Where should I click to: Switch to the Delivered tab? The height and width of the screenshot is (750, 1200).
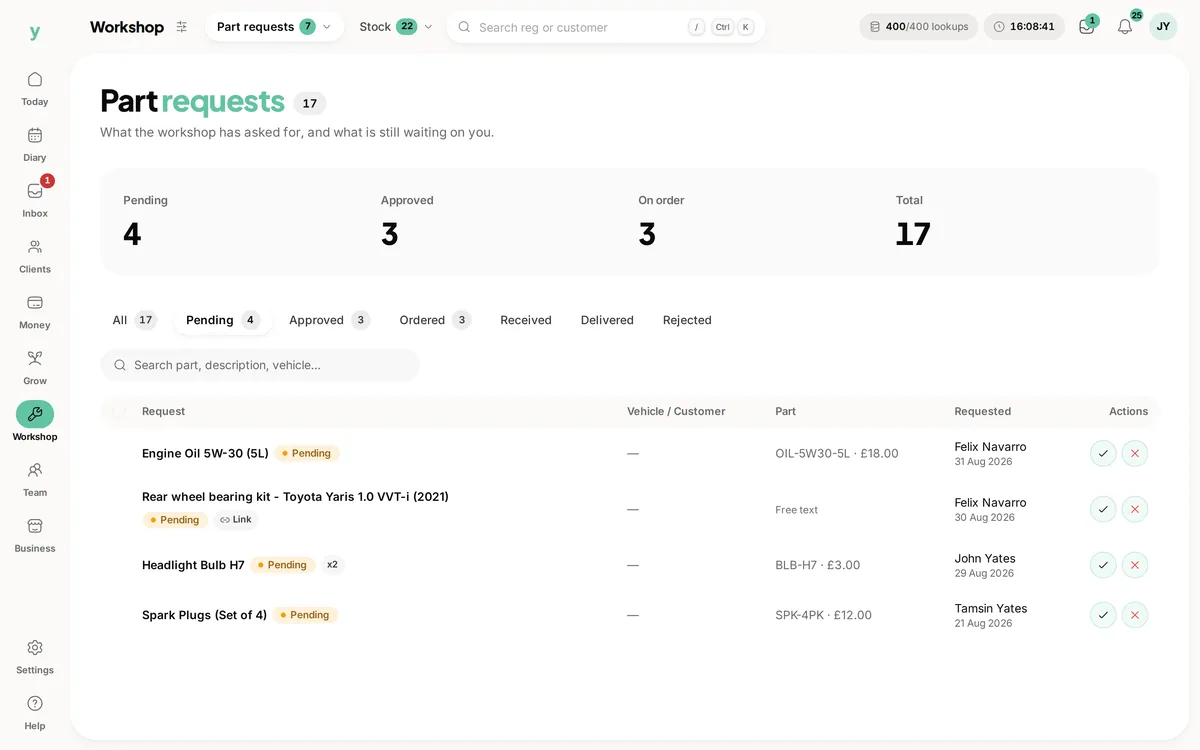click(607, 320)
